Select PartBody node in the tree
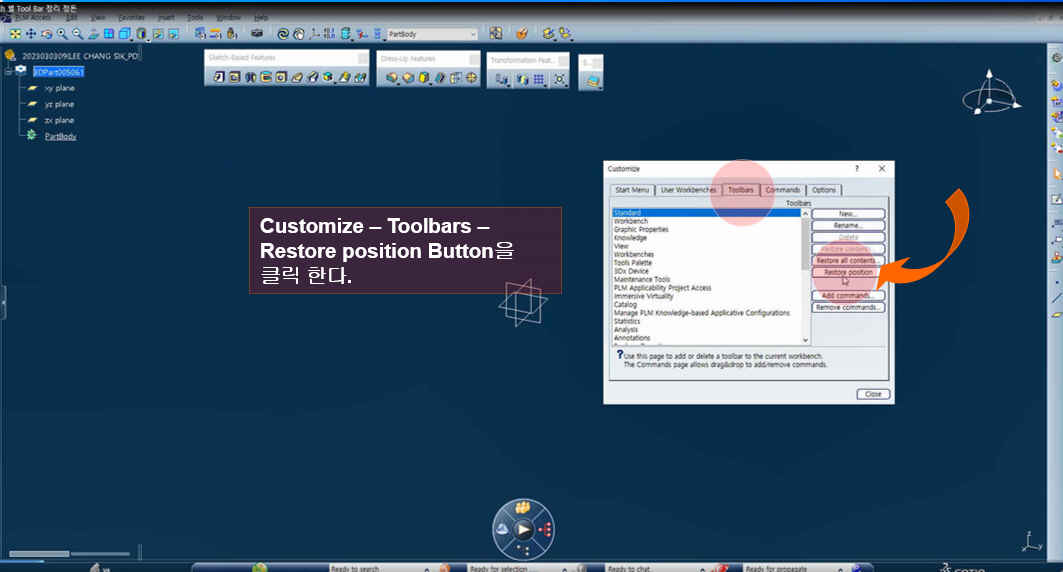Image resolution: width=1063 pixels, height=572 pixels. [x=60, y=136]
